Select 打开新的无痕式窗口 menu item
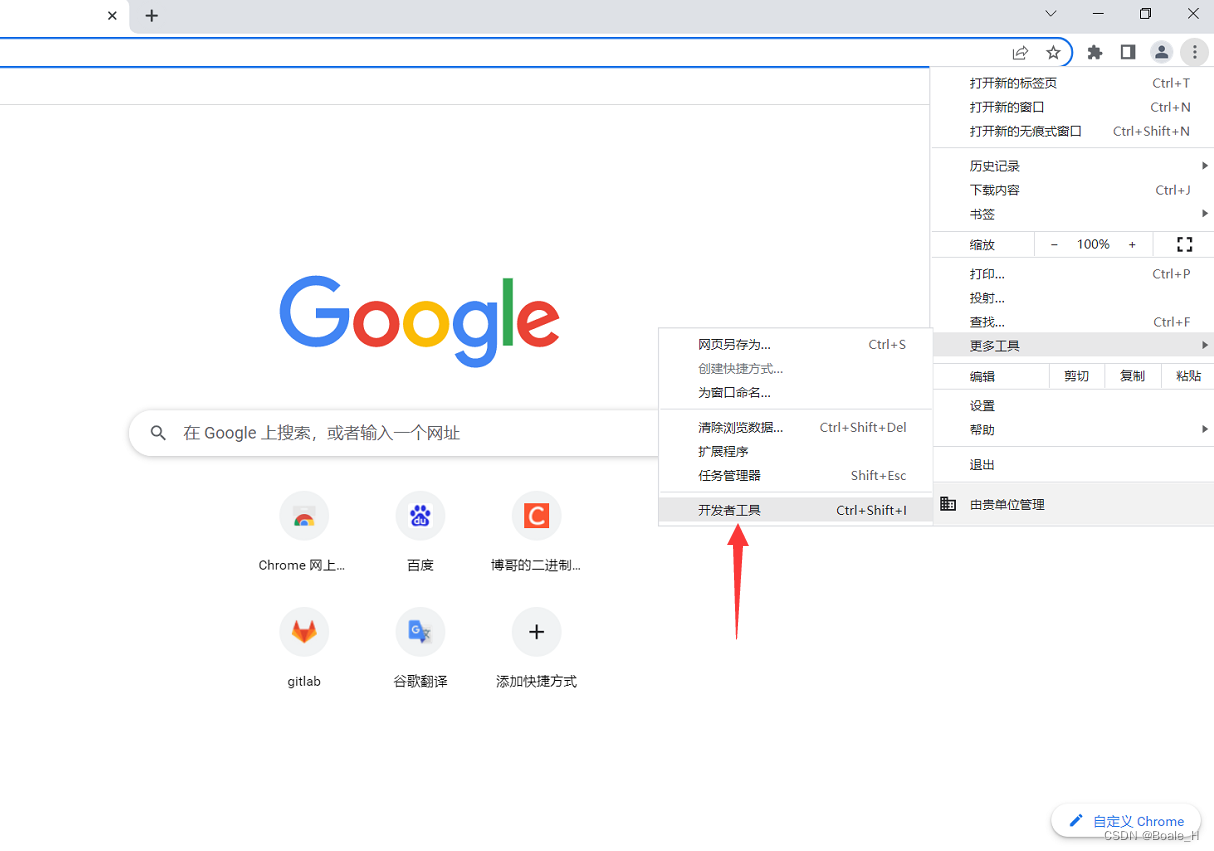 click(1072, 131)
